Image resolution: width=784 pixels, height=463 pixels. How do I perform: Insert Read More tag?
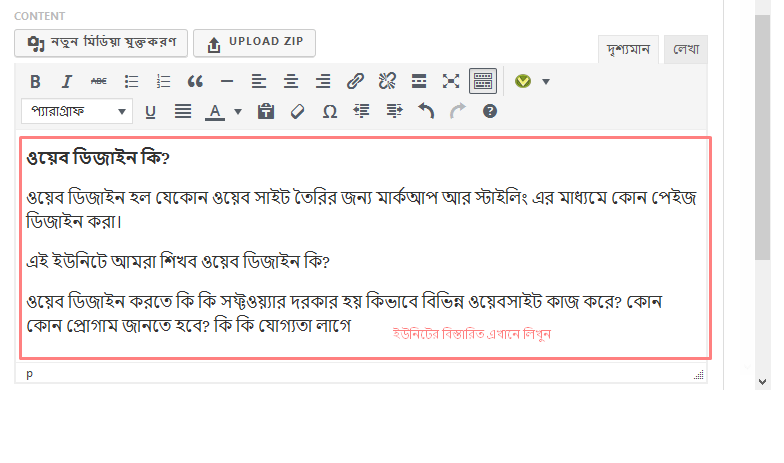coord(419,81)
